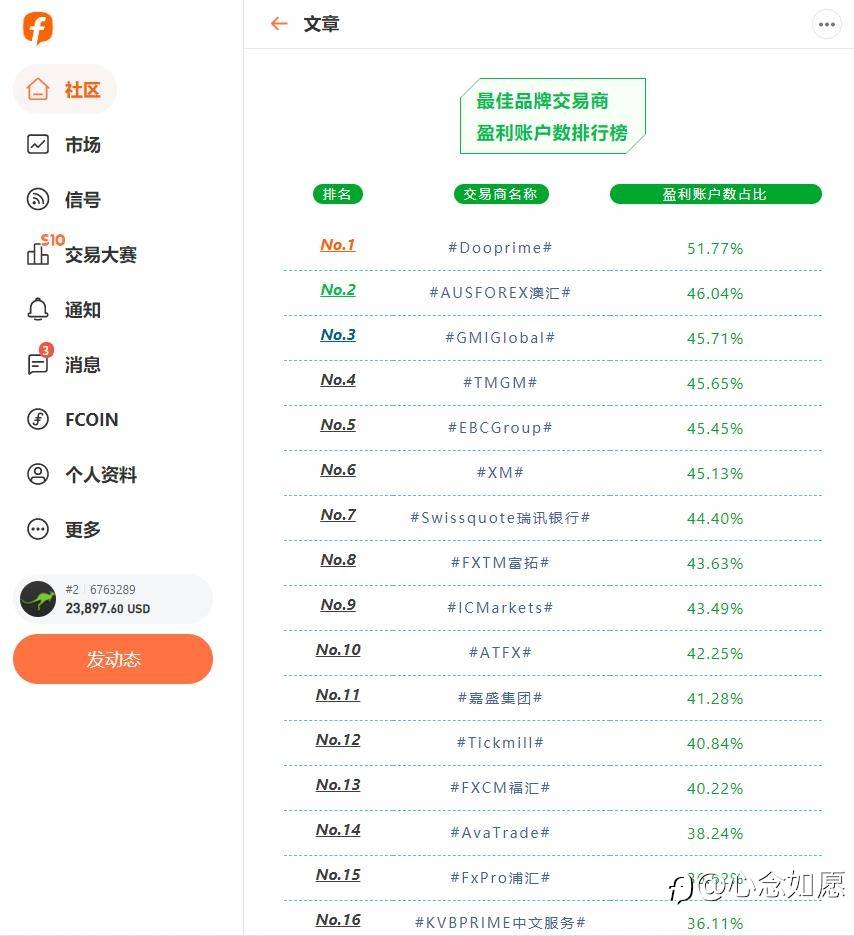The width and height of the screenshot is (854, 936).
Task: Open the 市场 market chart icon
Action: [38, 145]
